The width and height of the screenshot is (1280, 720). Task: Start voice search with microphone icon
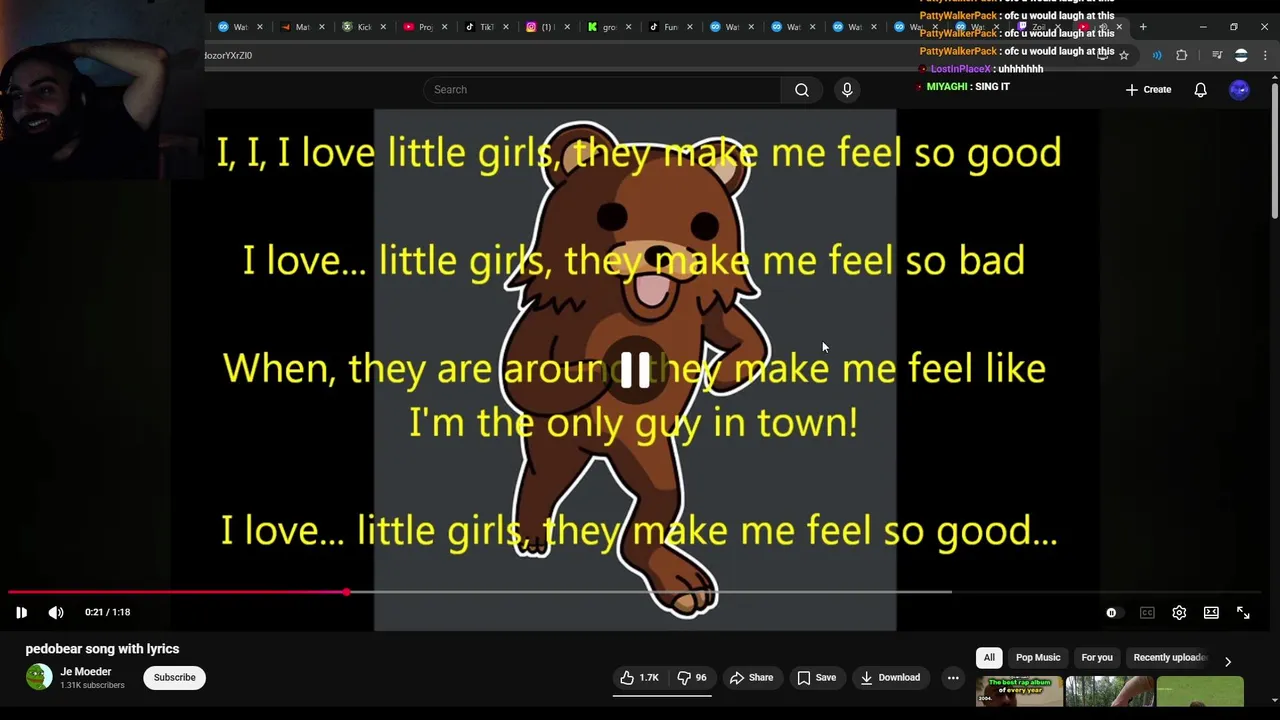pos(847,90)
